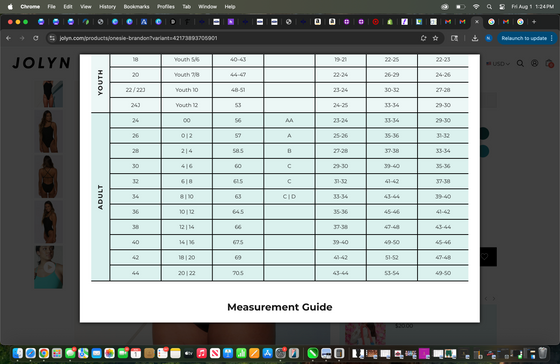The height and width of the screenshot is (364, 560).
Task: Open Pages from the Dock
Action: point(254,353)
